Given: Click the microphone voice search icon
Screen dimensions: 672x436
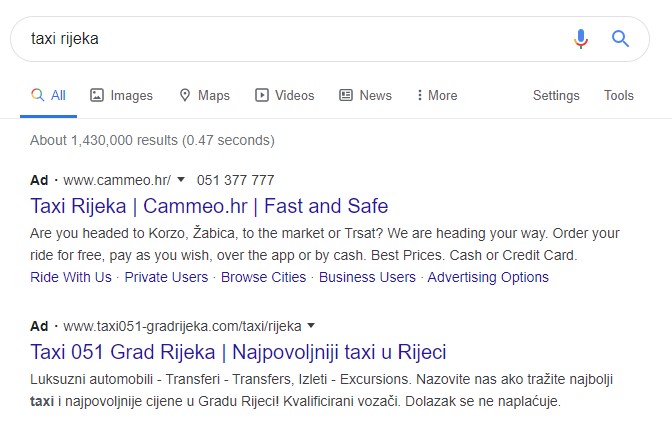Looking at the screenshot, I should point(581,39).
